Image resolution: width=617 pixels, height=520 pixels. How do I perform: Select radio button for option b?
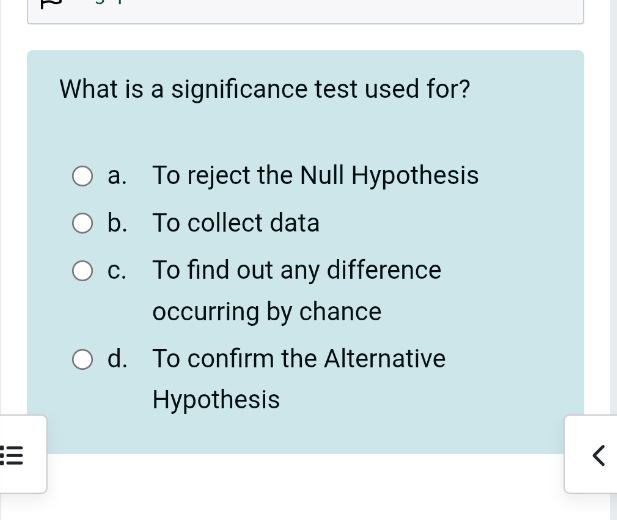[82, 224]
